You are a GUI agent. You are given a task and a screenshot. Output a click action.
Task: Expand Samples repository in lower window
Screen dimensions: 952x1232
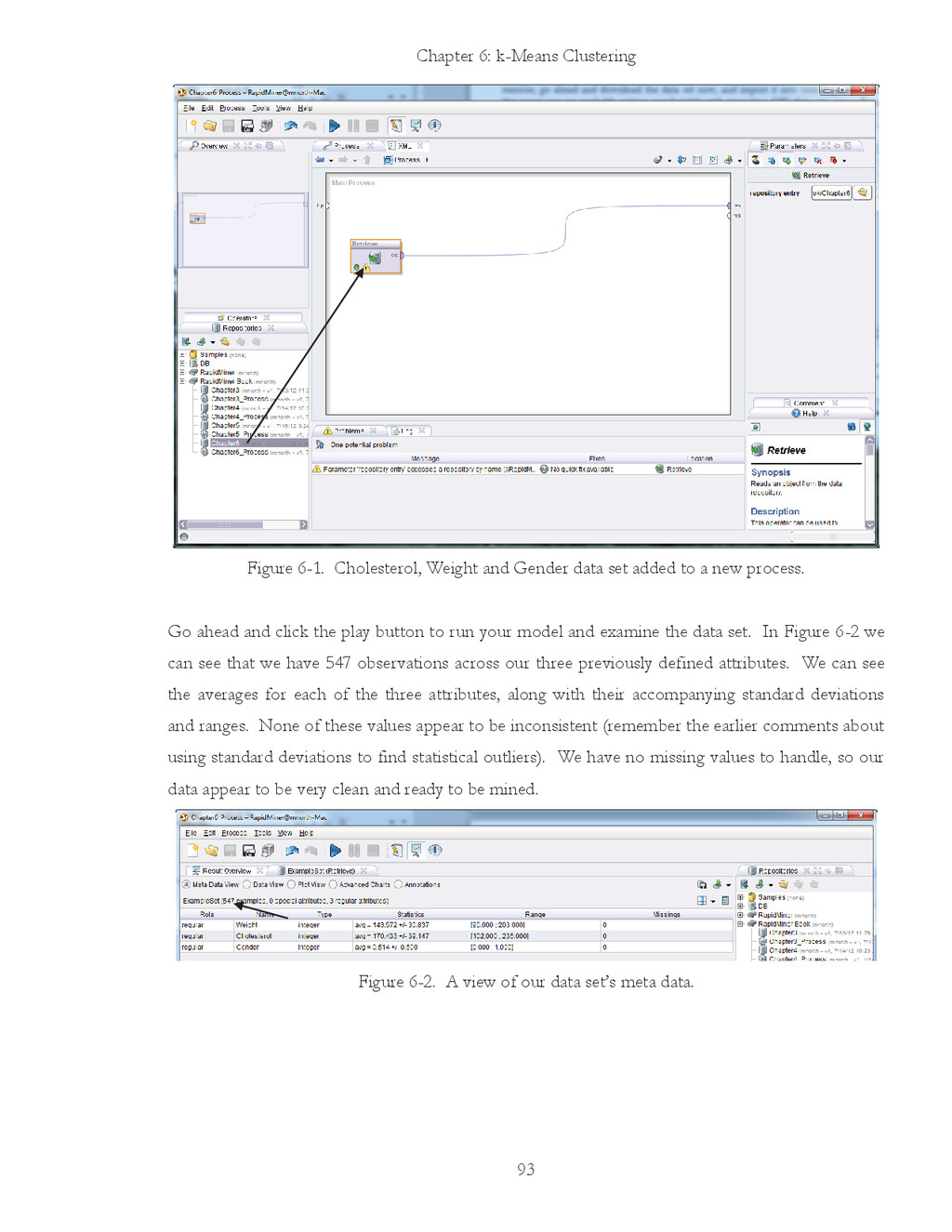740,897
